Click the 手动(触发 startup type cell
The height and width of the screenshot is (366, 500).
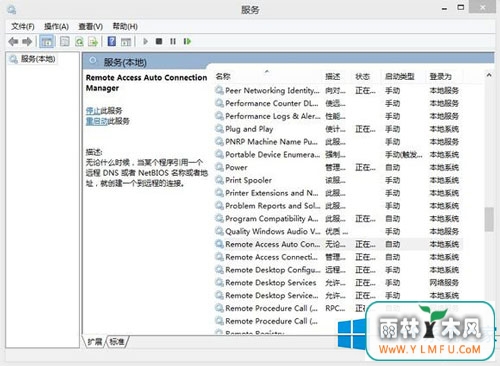404,155
